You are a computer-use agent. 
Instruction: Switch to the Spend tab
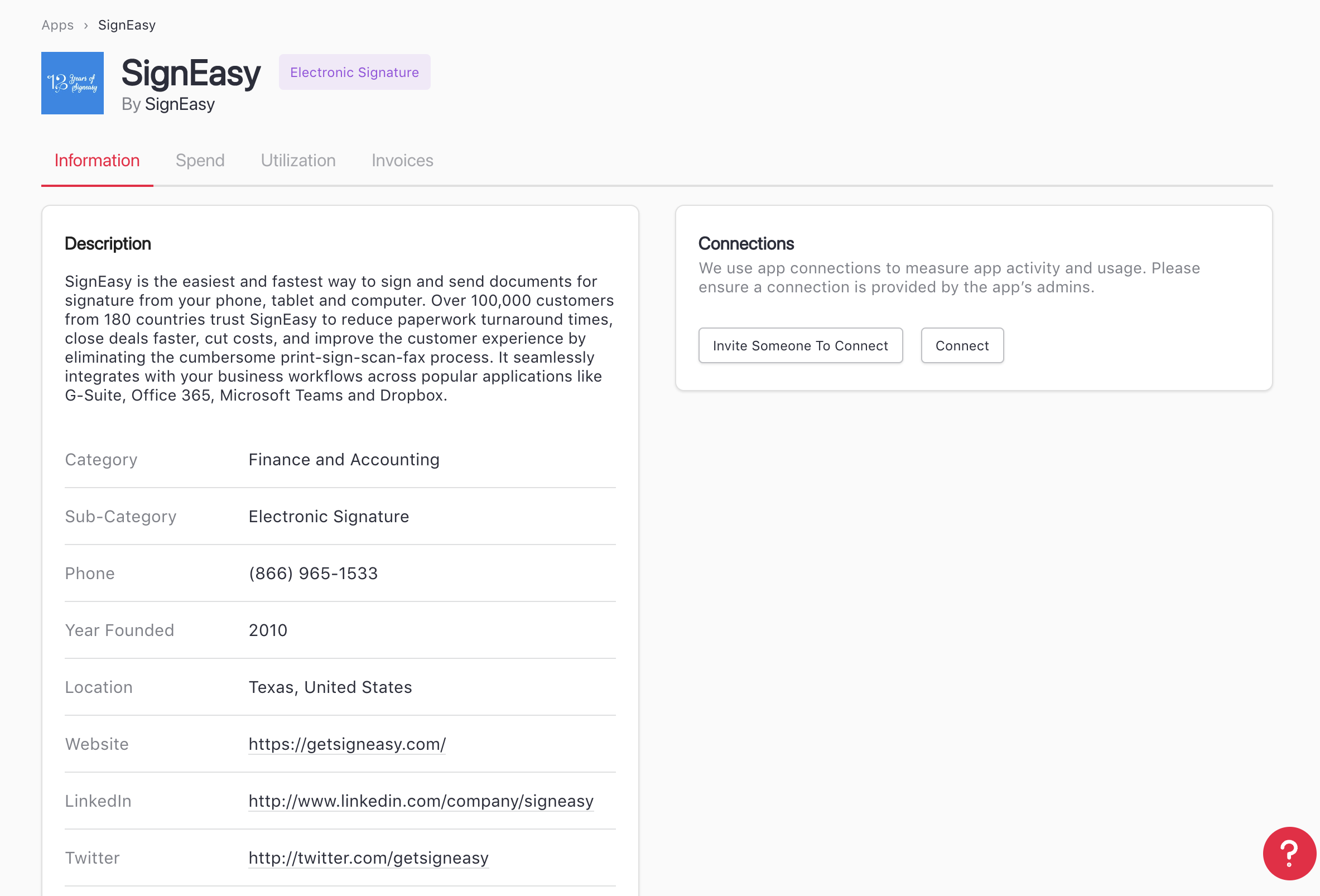click(x=200, y=160)
